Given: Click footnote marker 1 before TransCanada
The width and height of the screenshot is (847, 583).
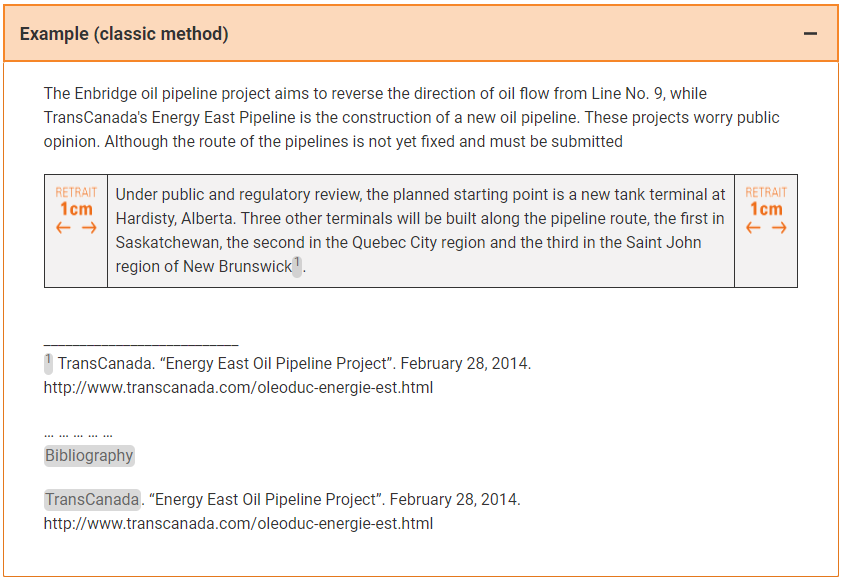Looking at the screenshot, I should [48, 363].
